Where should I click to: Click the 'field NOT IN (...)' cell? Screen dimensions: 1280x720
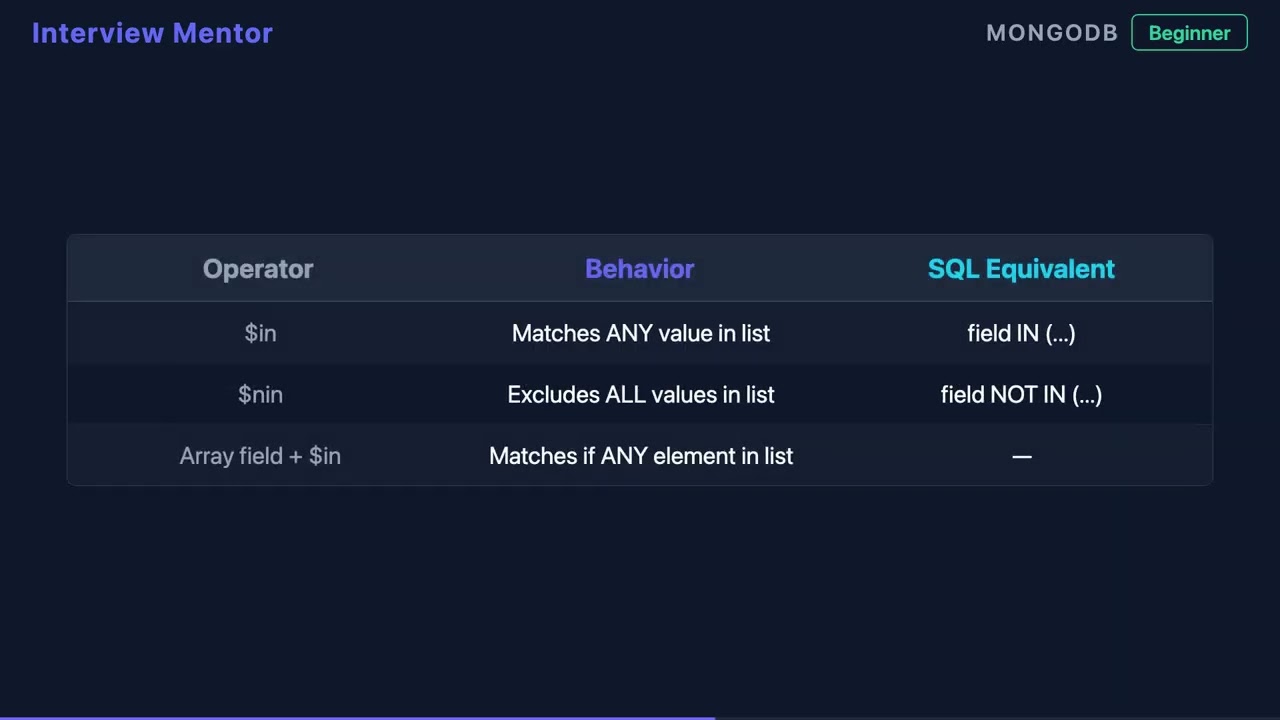click(x=1021, y=395)
